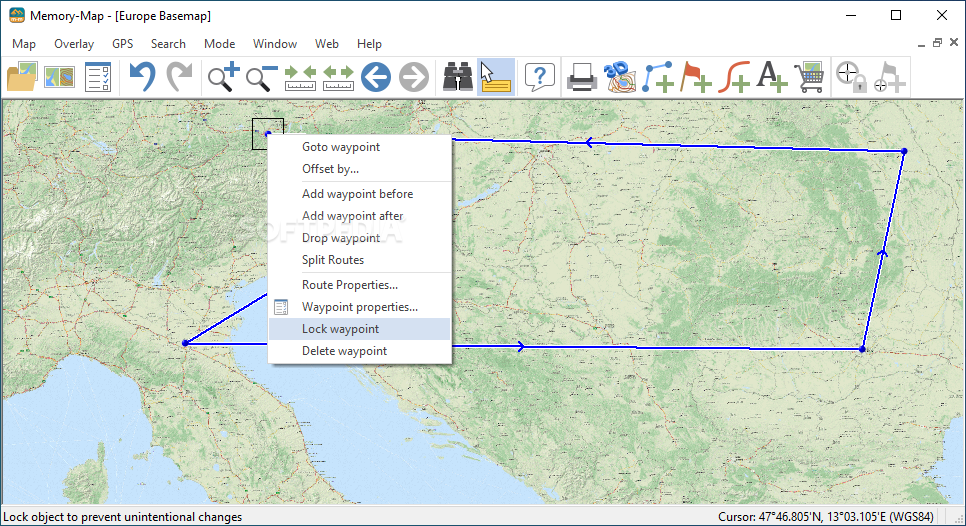
Task: Click the northeast route waypoint dot
Action: 904,151
